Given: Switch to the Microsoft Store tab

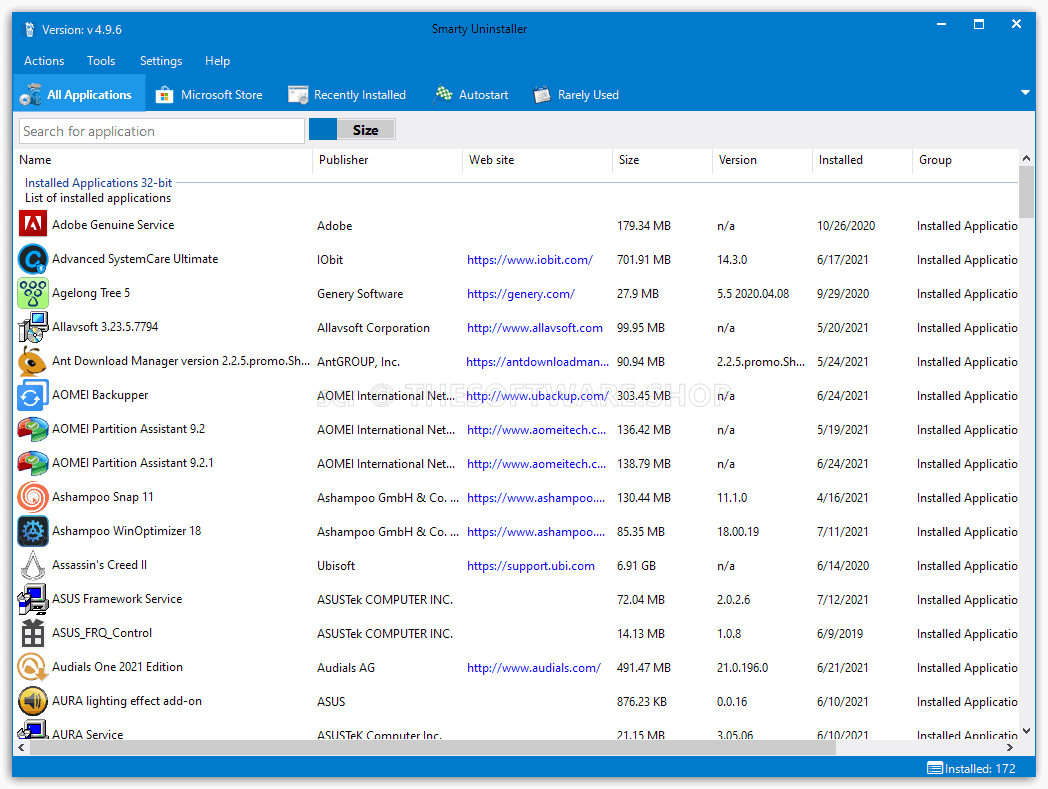Looking at the screenshot, I should point(209,95).
